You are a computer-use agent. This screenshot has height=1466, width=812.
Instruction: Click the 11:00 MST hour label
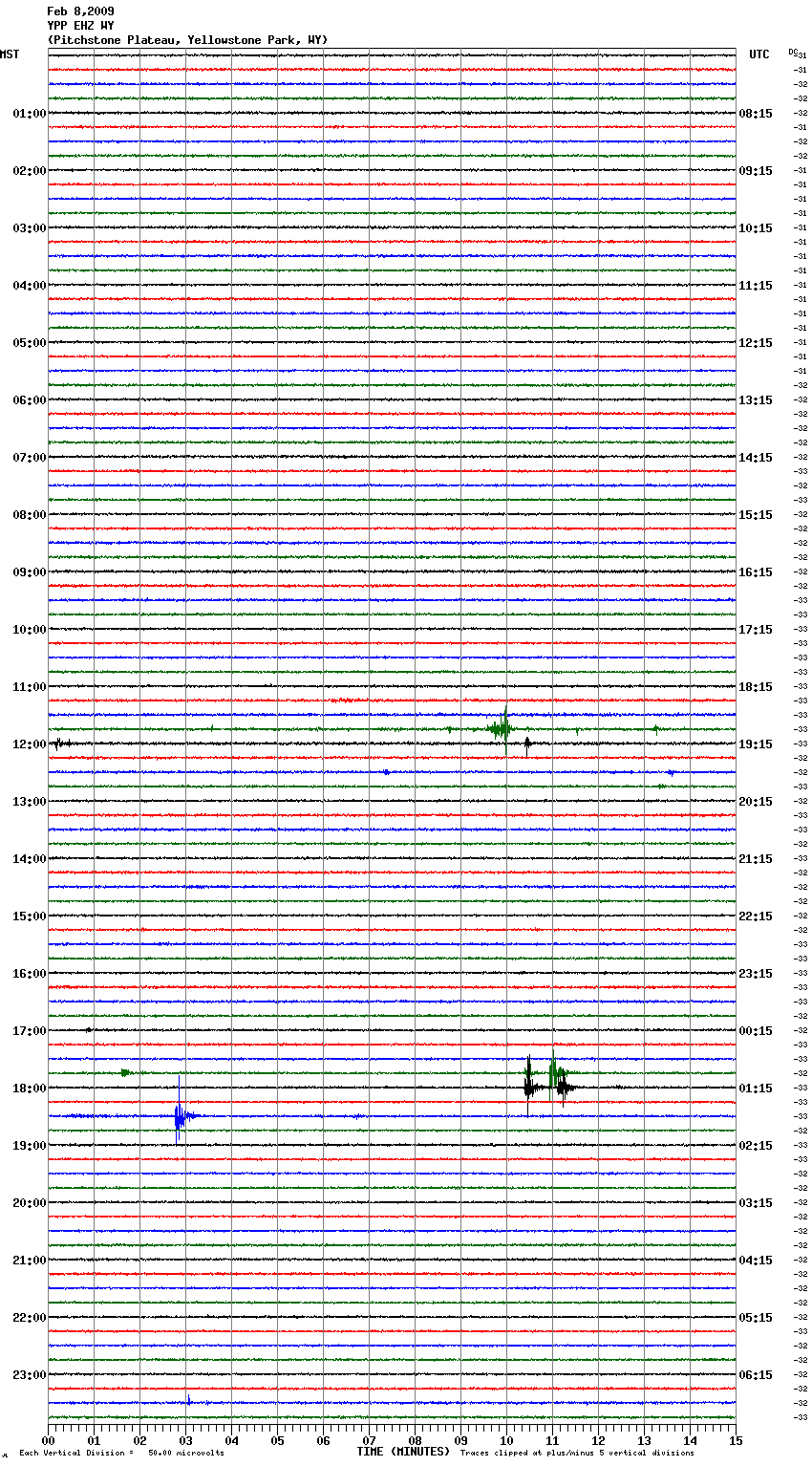(30, 687)
